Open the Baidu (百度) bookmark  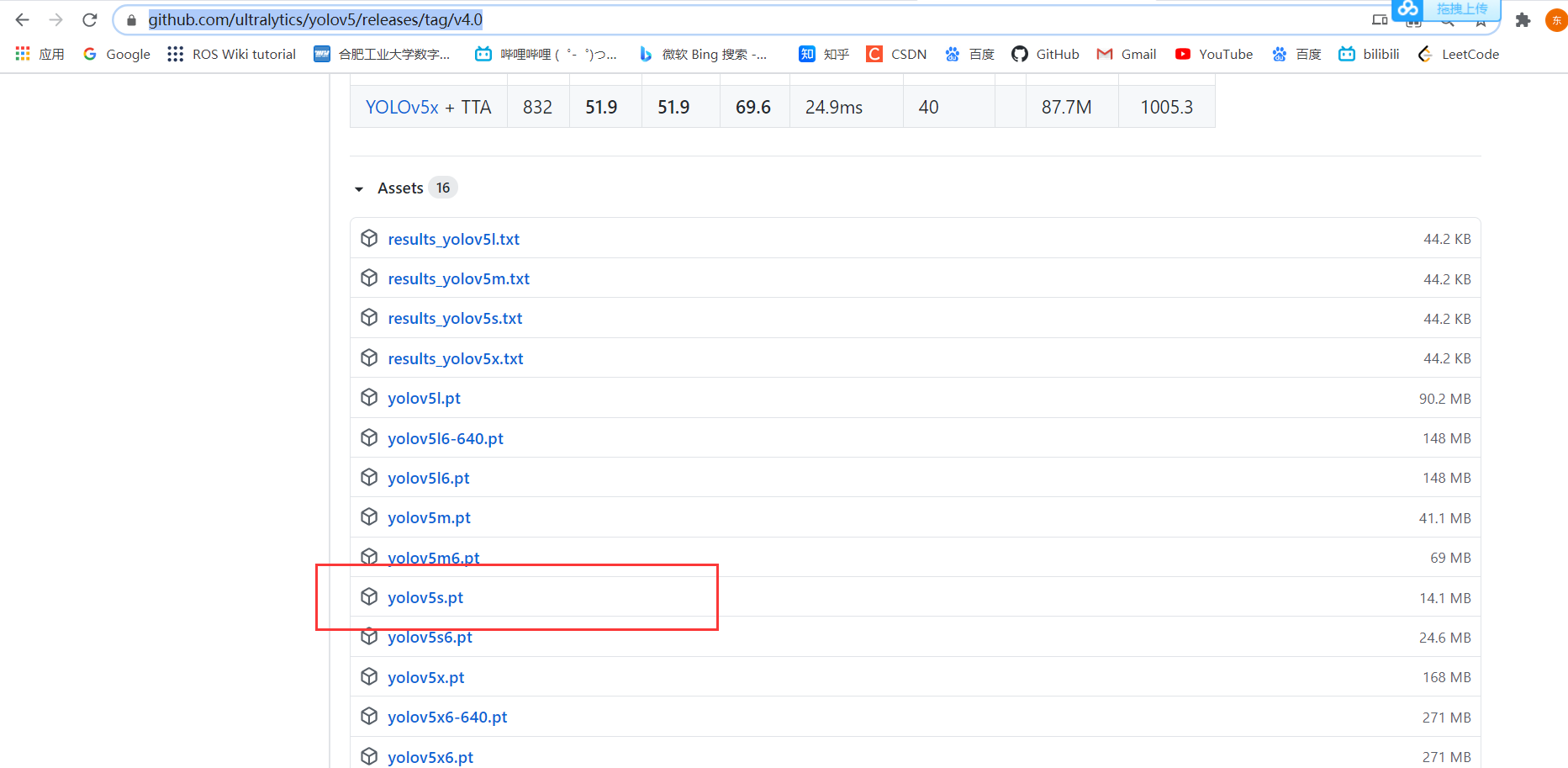tap(969, 54)
